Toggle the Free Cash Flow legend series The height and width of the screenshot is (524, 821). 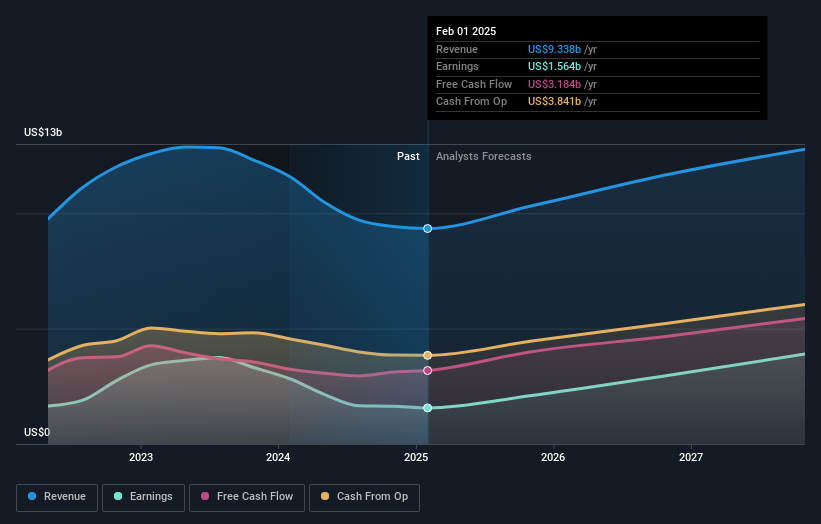coord(247,497)
